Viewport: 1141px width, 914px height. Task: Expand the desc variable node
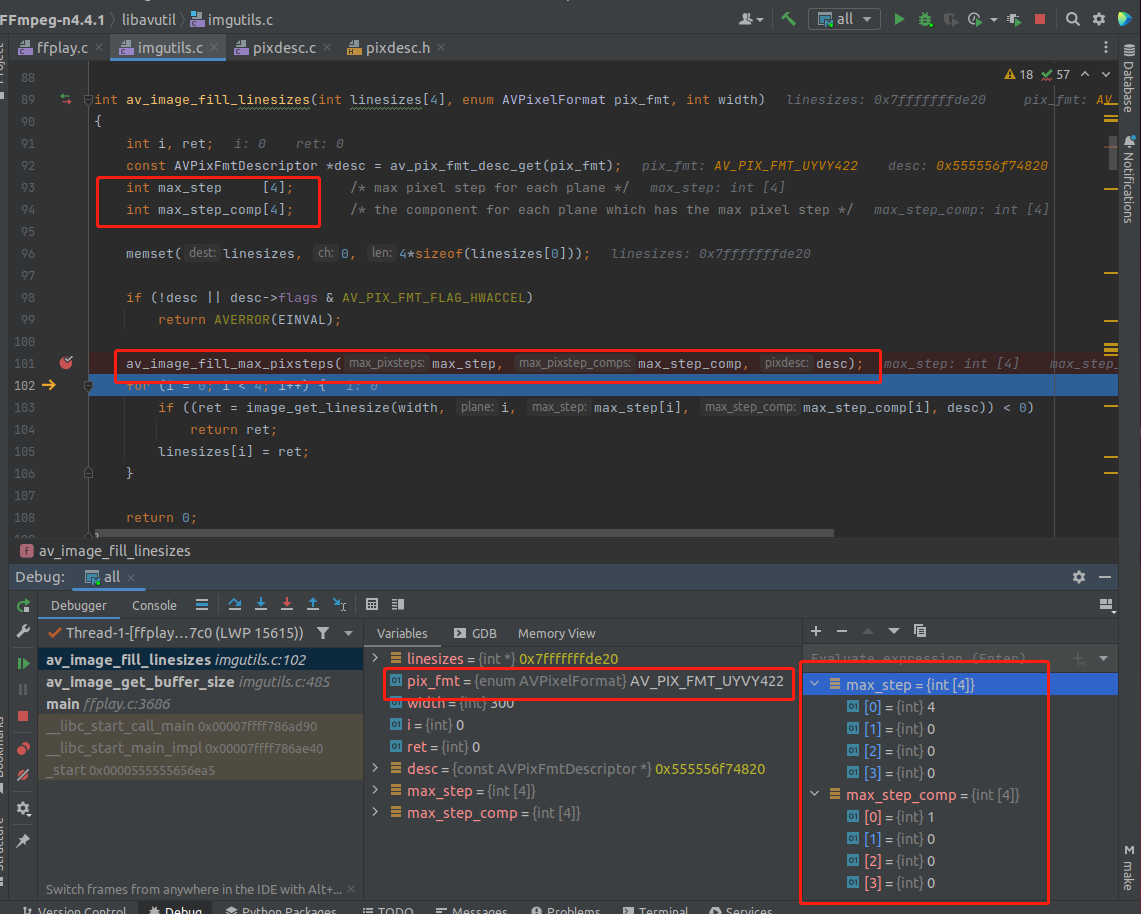tap(375, 769)
